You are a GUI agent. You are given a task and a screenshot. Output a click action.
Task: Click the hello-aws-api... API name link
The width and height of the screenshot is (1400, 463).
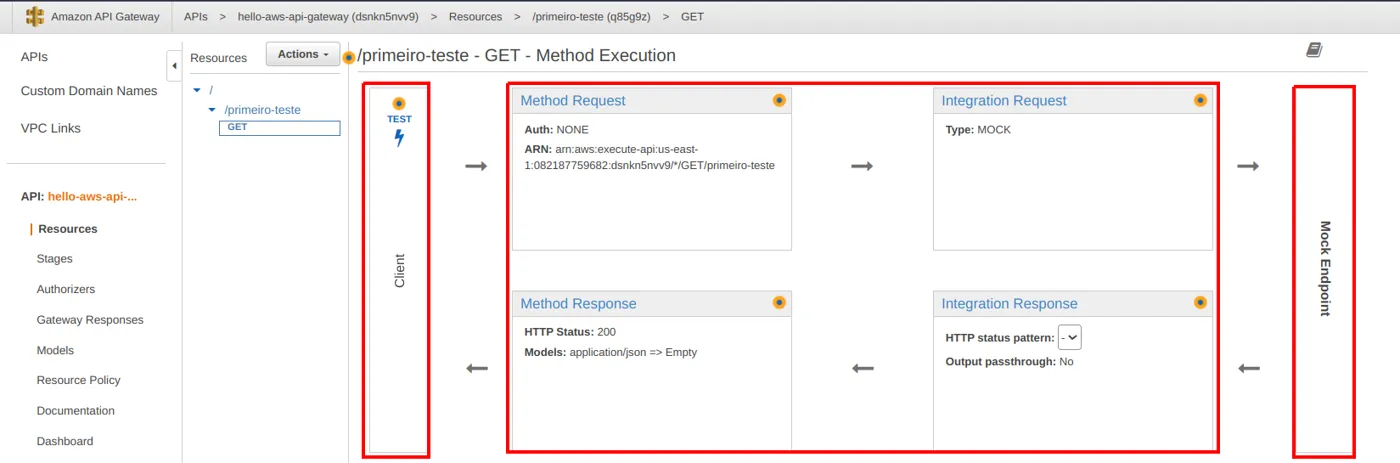[x=92, y=196]
